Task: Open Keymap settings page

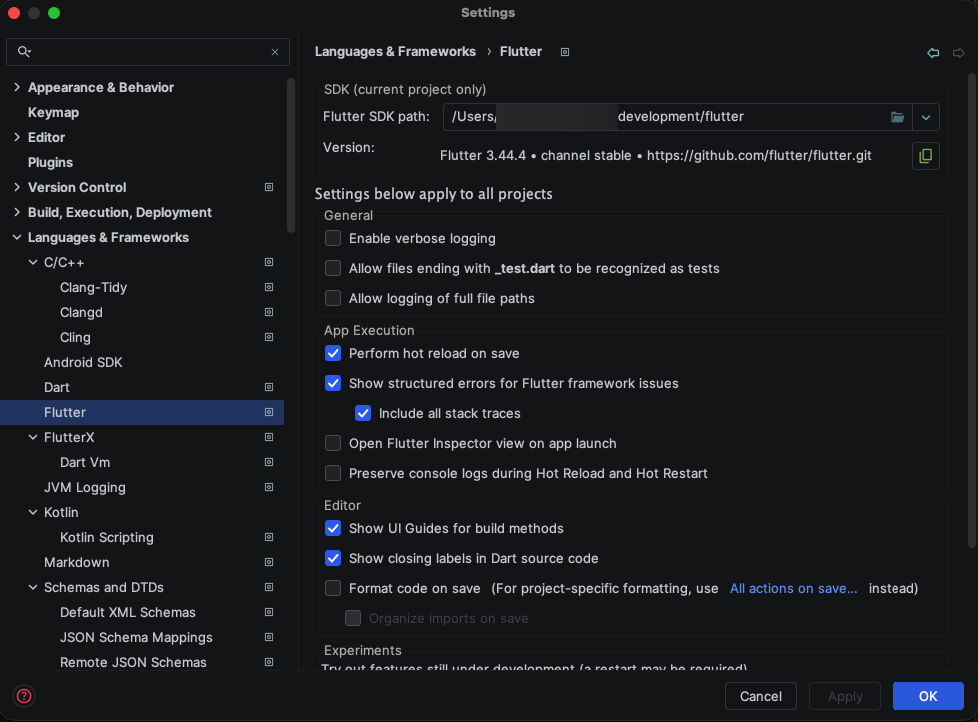Action: click(53, 112)
